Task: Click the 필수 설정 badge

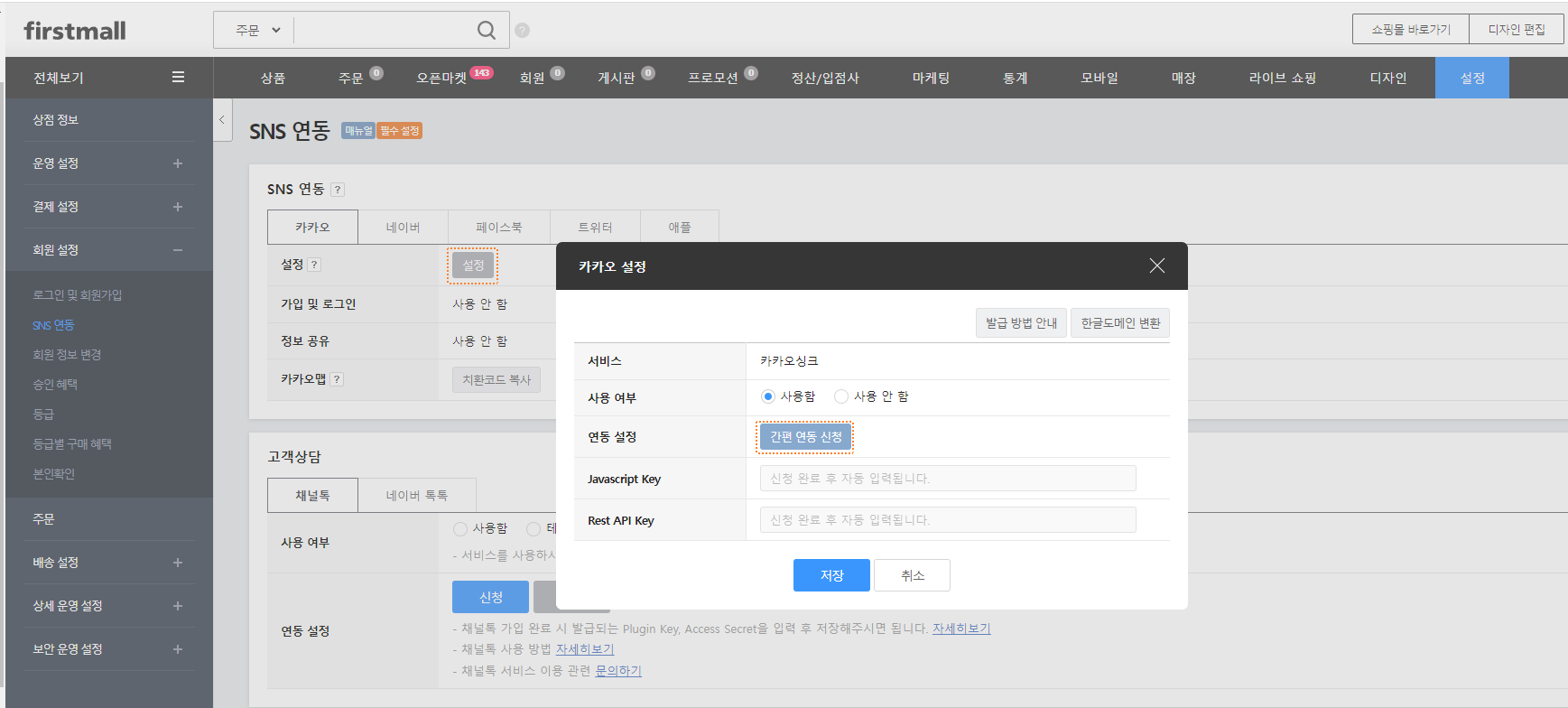Action: point(400,131)
